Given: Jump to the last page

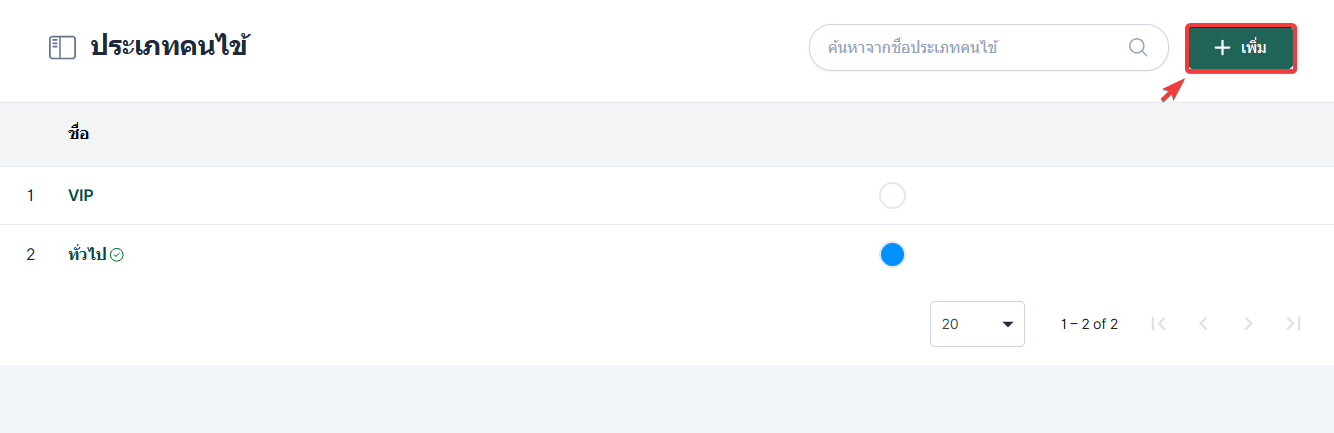Looking at the screenshot, I should point(1293,323).
